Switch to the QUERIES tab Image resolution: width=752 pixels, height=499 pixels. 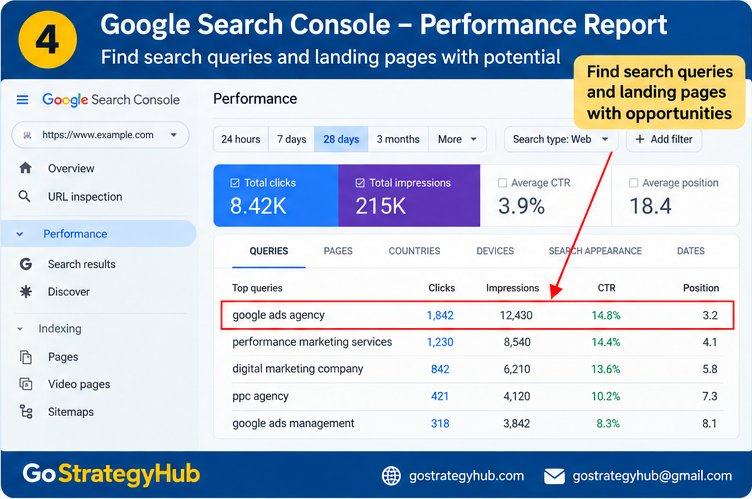[269, 251]
